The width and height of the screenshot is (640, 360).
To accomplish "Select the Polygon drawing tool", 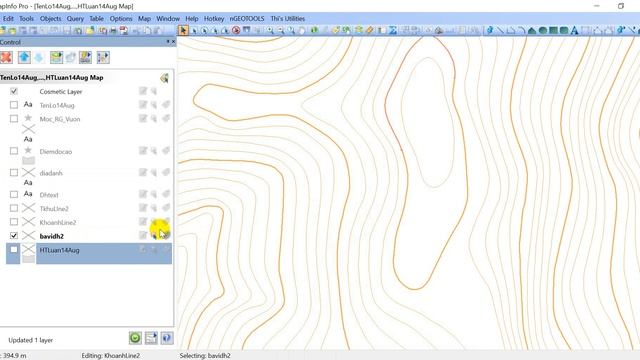I will (532, 30).
